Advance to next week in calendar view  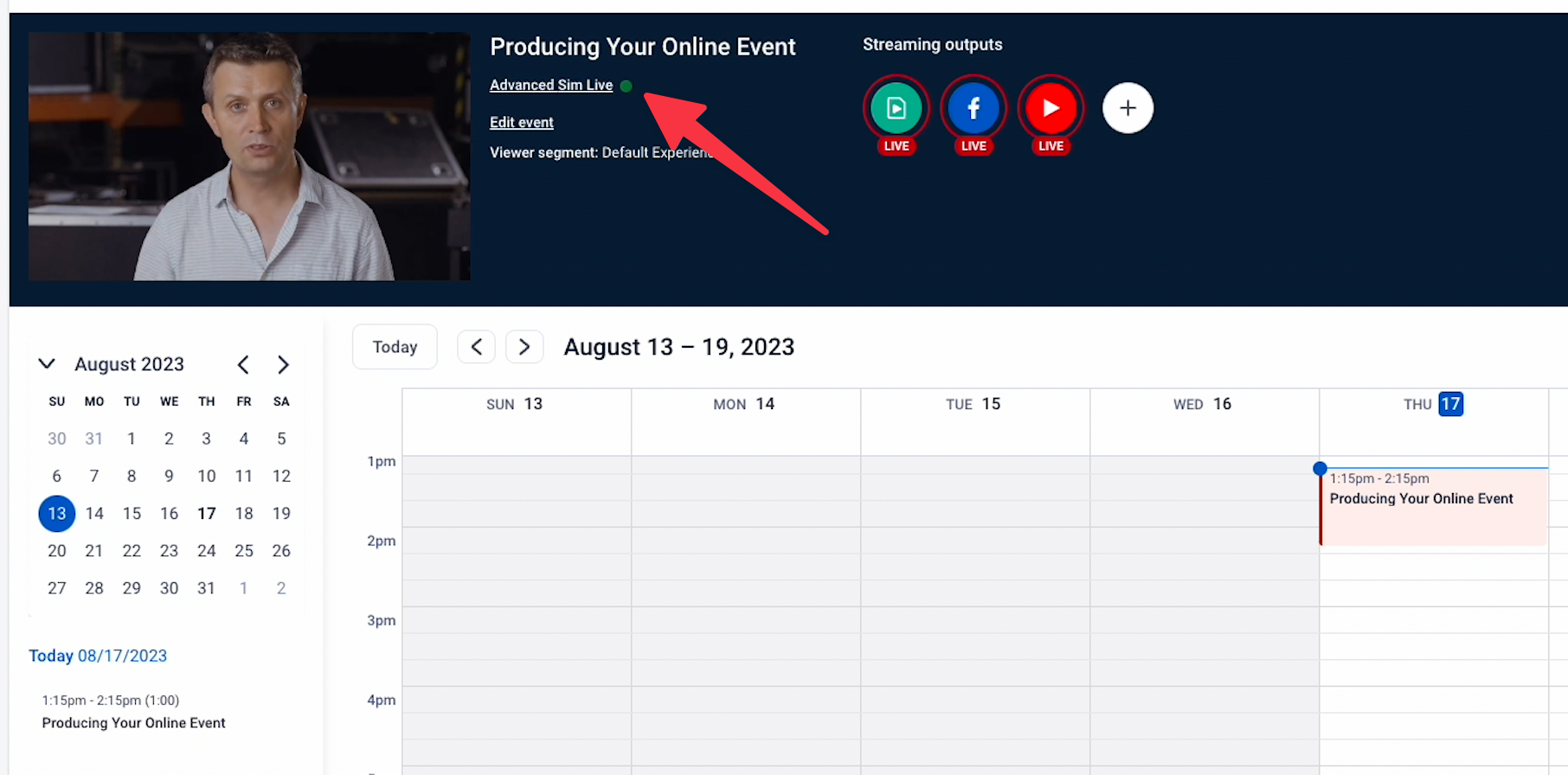pyautogui.click(x=524, y=347)
